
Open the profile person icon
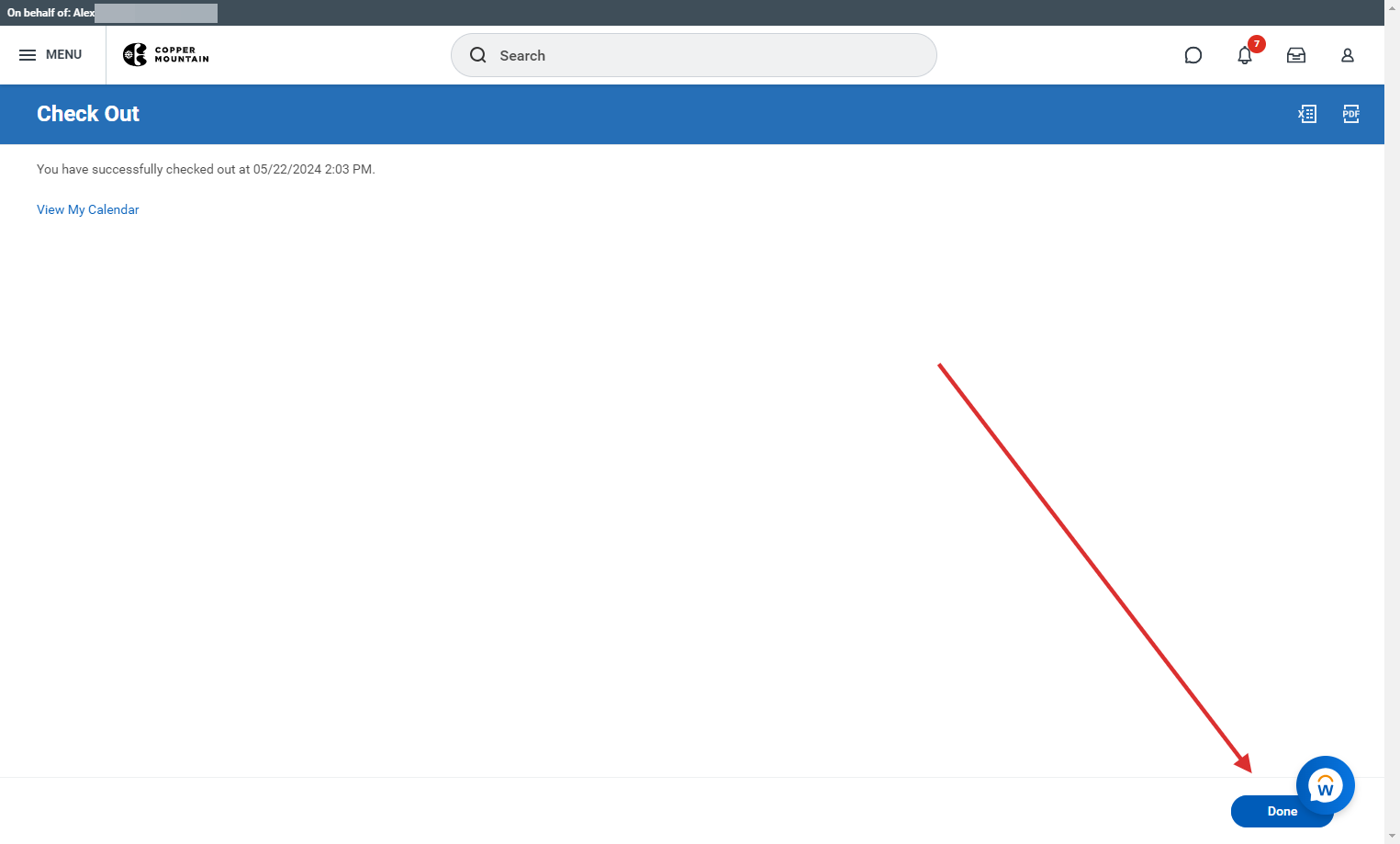click(x=1348, y=55)
